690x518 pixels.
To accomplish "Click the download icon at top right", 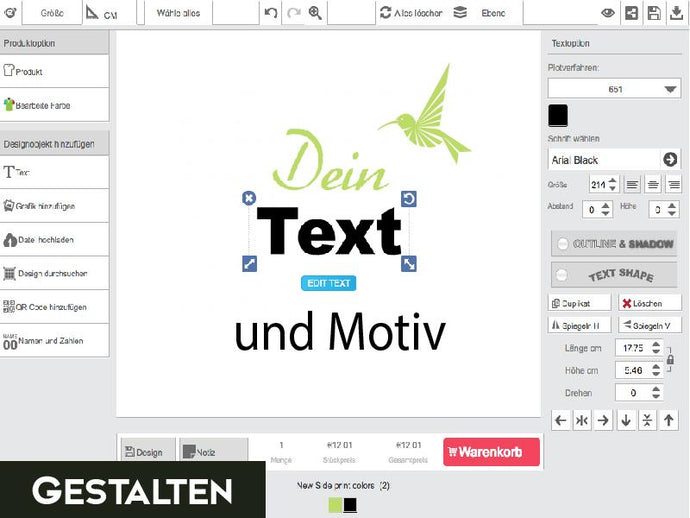I will coord(677,13).
